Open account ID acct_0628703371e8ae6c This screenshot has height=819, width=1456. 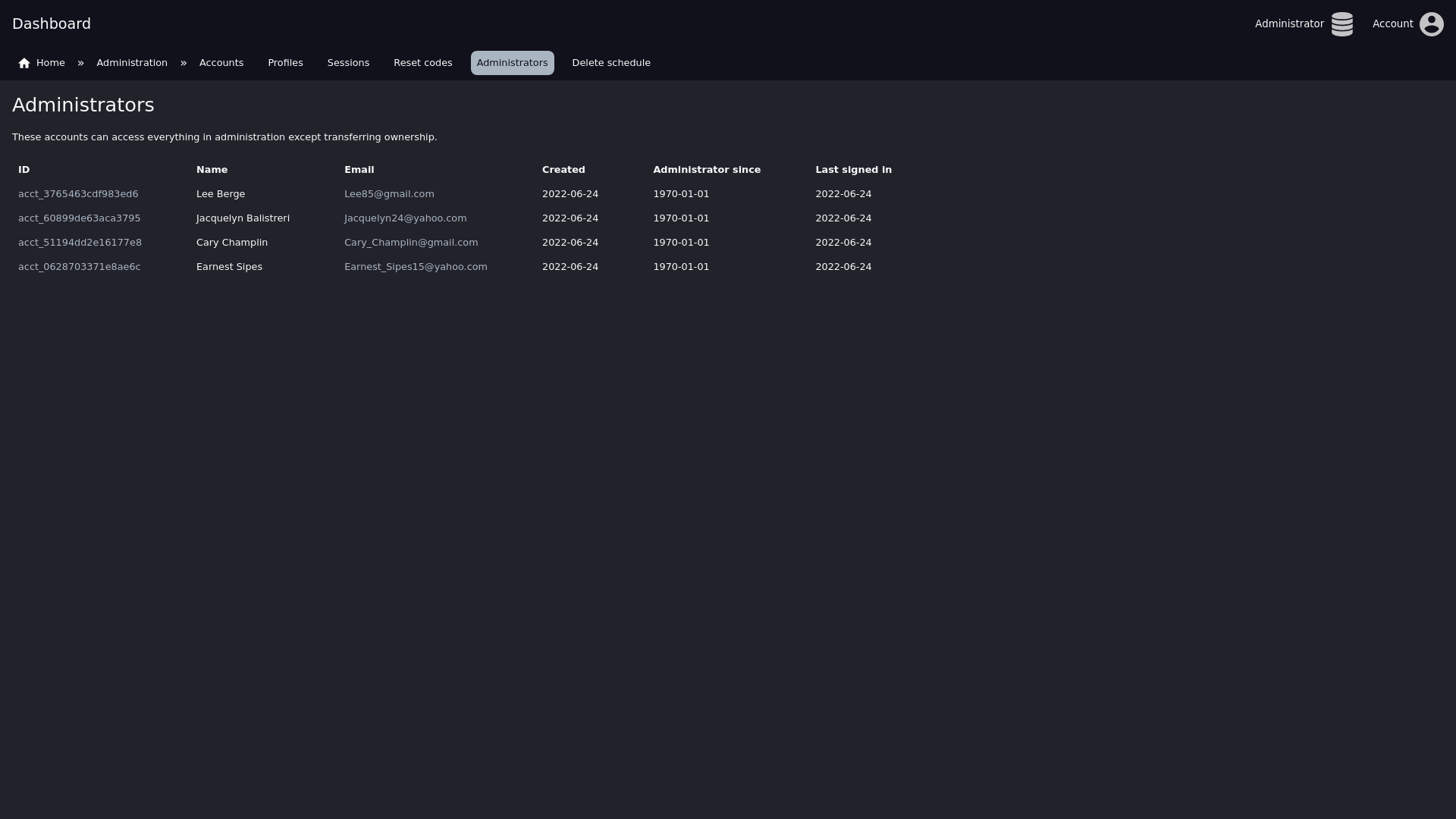click(x=79, y=267)
